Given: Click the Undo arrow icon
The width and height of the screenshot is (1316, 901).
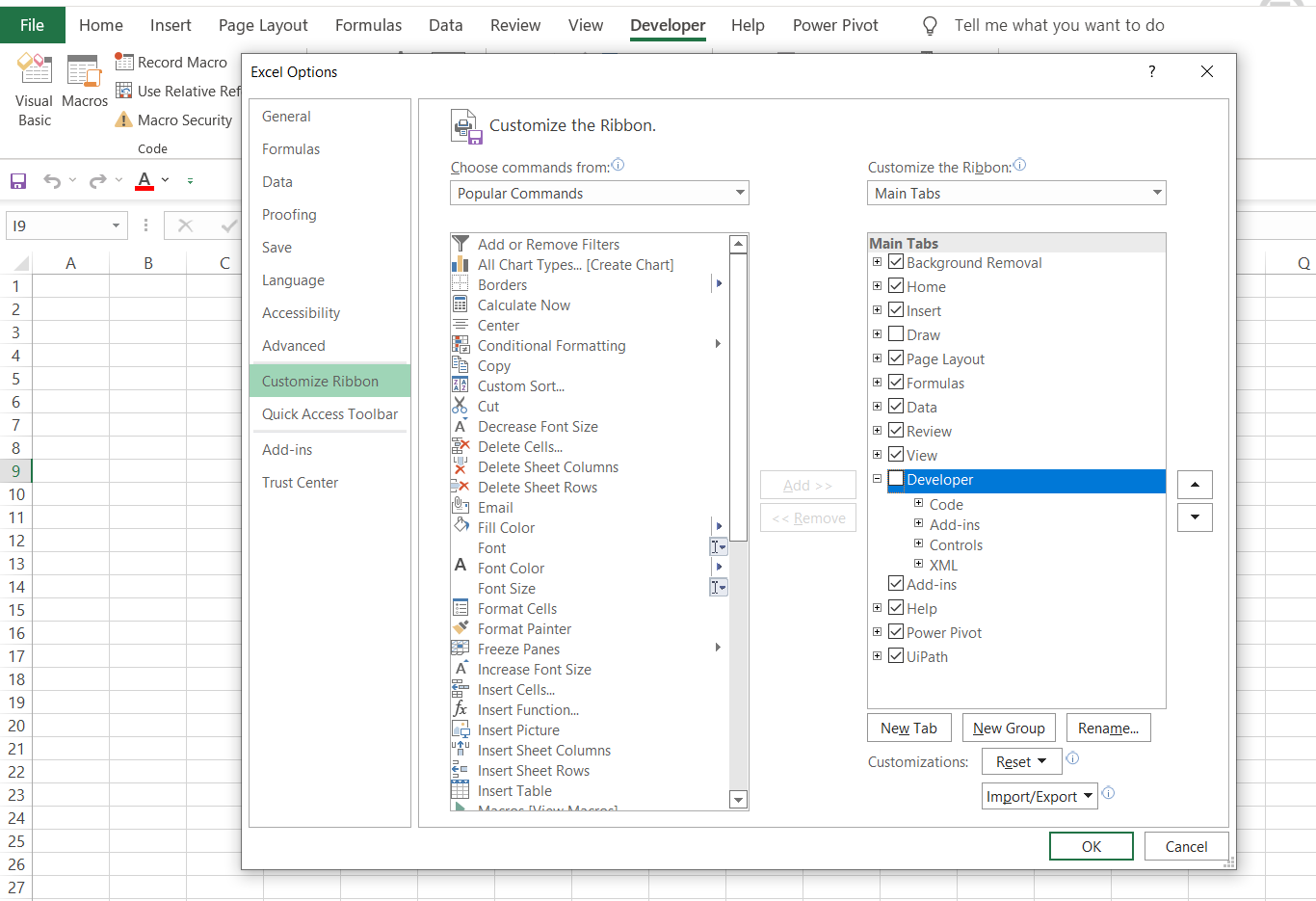Looking at the screenshot, I should point(52,181).
